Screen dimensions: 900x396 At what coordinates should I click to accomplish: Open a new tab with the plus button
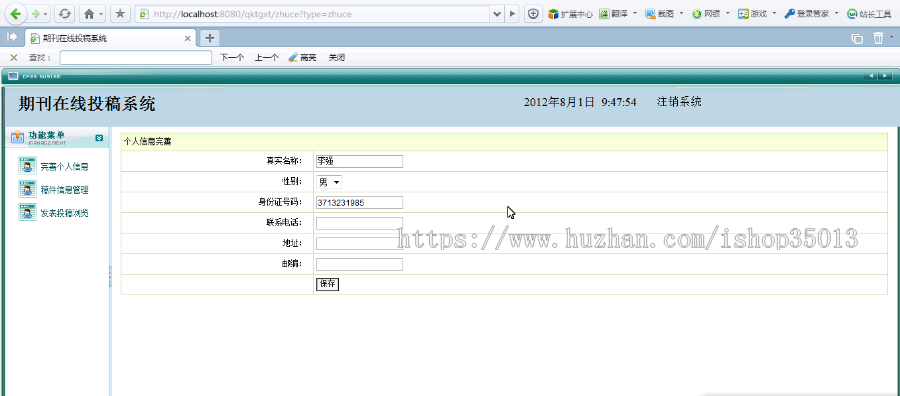pyautogui.click(x=210, y=38)
